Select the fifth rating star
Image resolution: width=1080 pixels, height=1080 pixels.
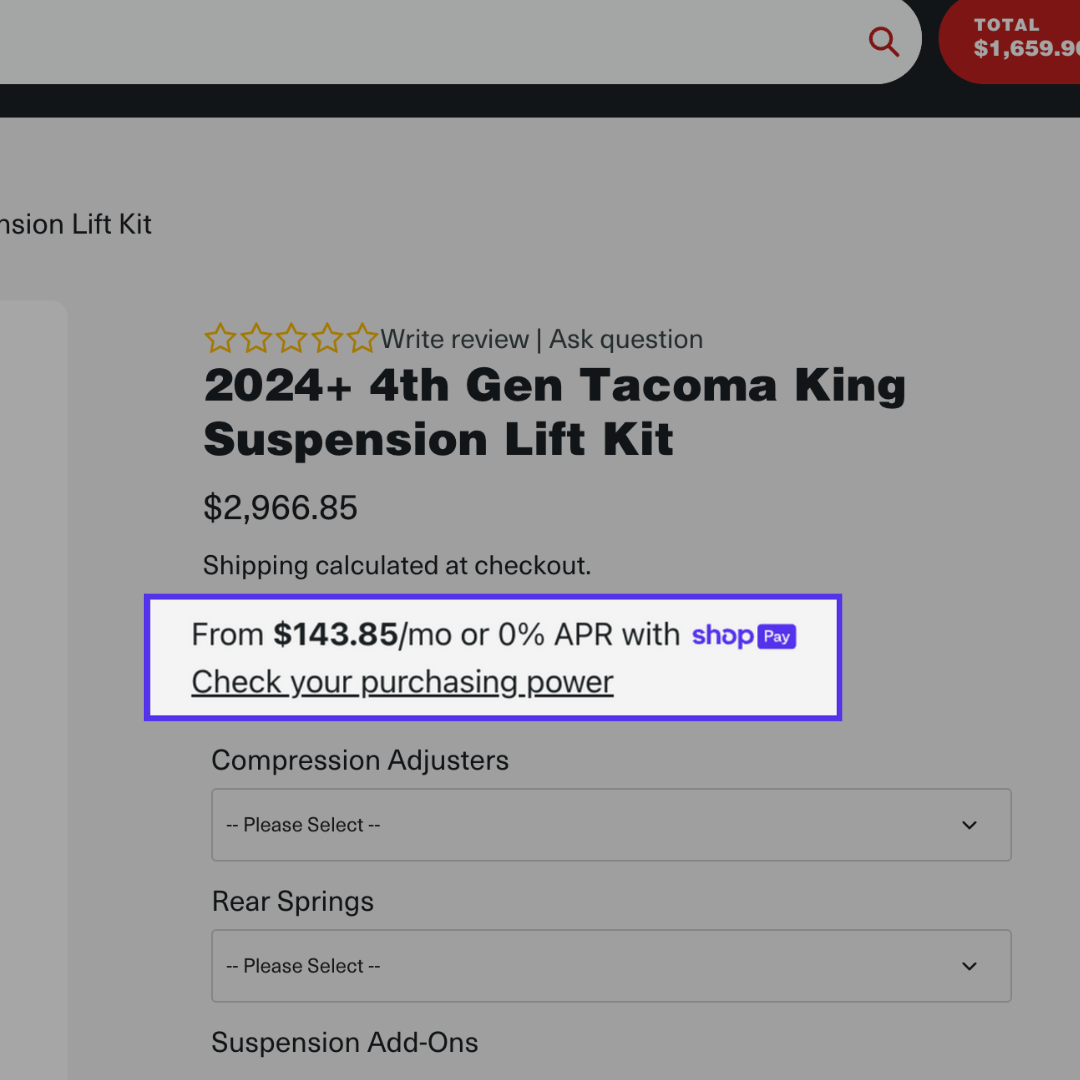pos(362,339)
